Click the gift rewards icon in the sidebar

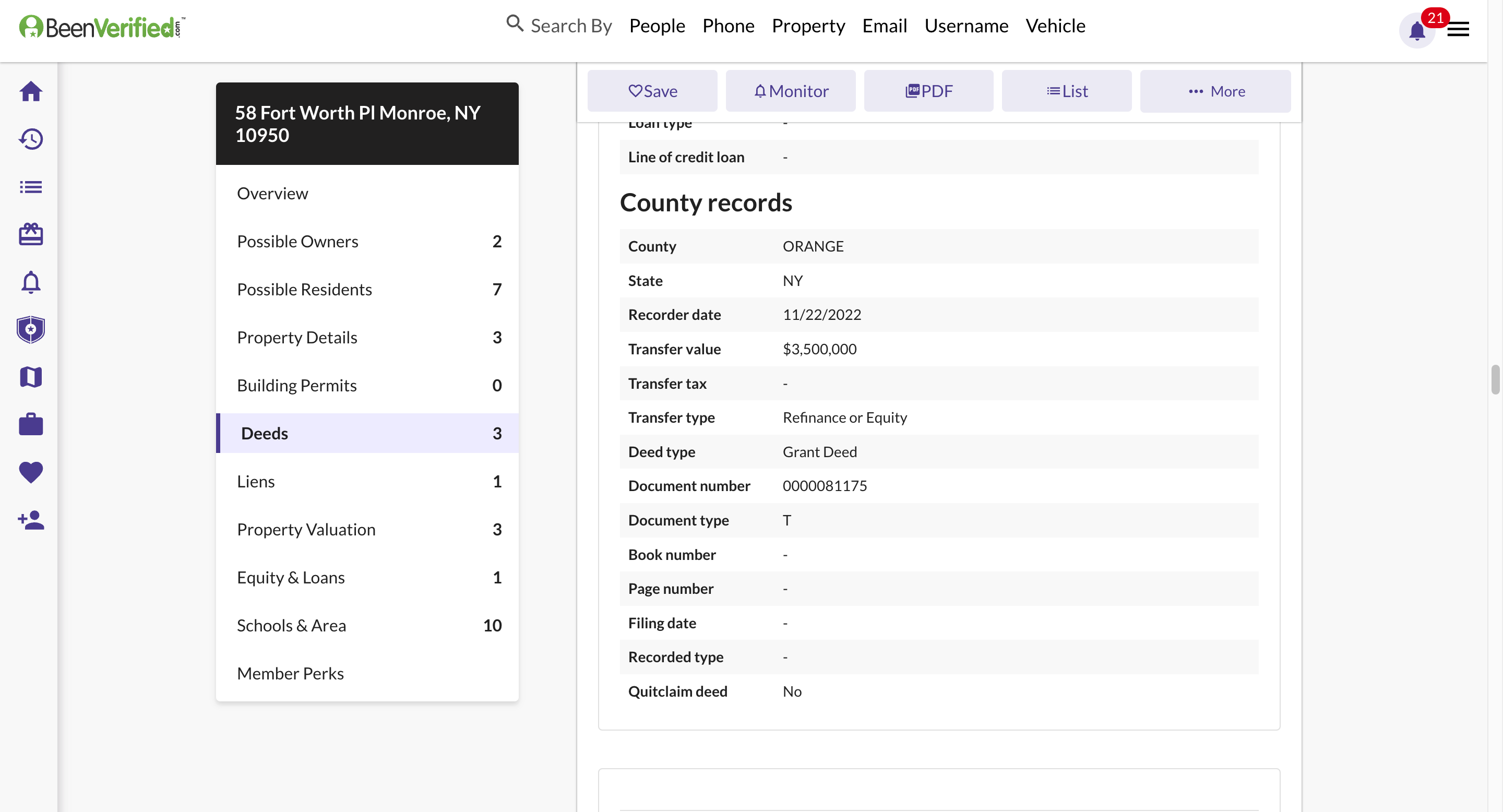pos(30,234)
